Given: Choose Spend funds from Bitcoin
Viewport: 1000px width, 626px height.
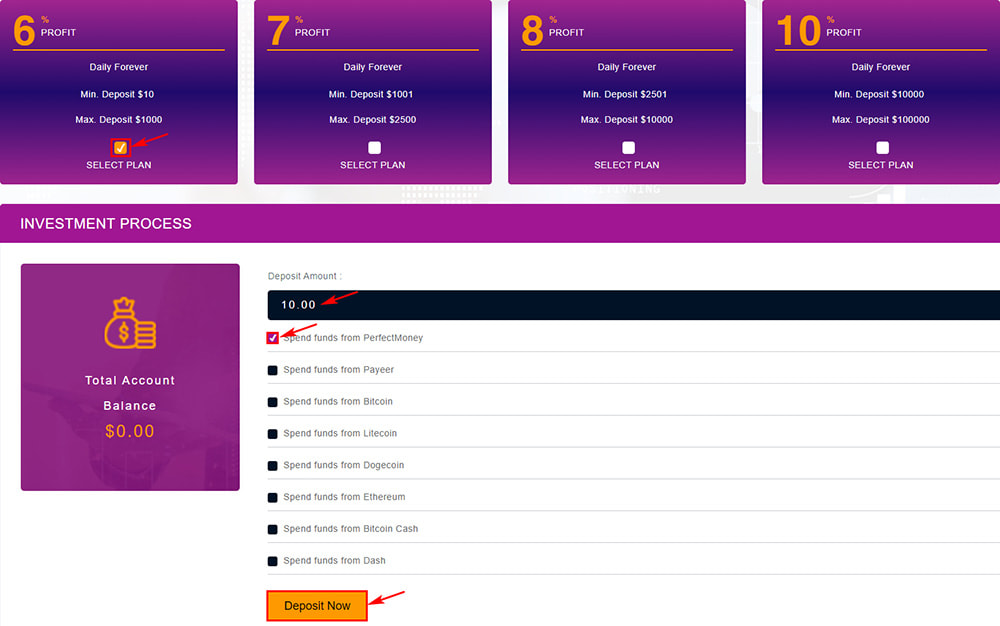Looking at the screenshot, I should (272, 402).
